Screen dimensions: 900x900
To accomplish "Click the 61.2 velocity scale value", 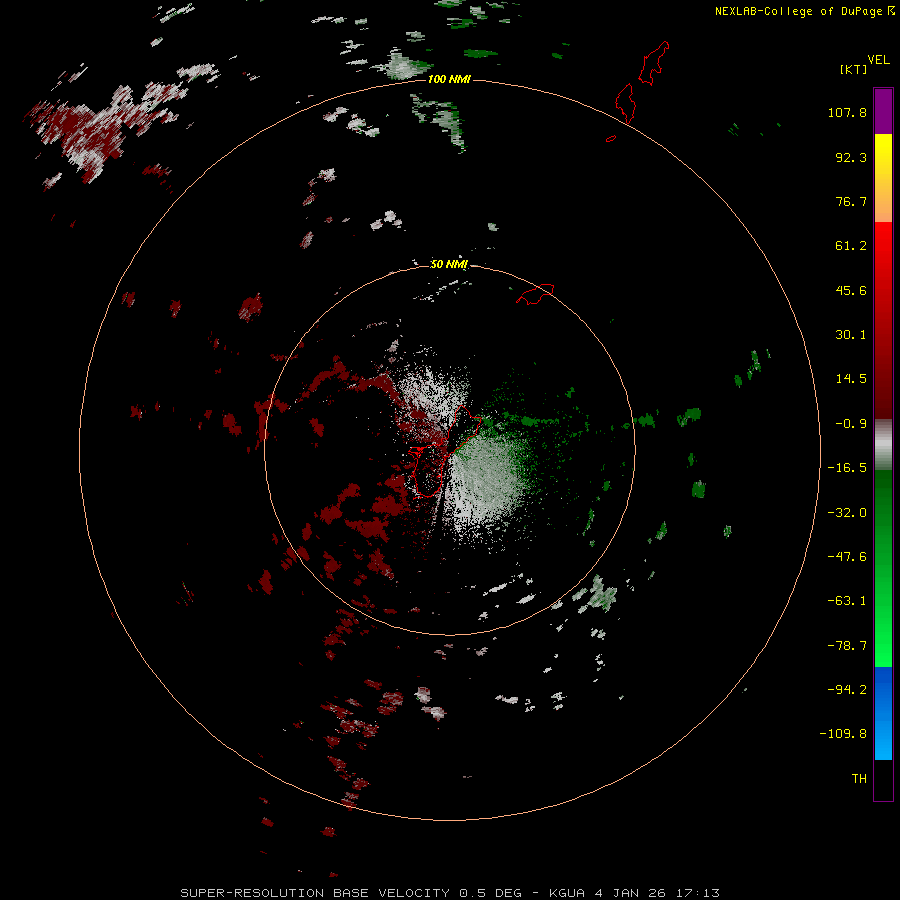I will (851, 246).
